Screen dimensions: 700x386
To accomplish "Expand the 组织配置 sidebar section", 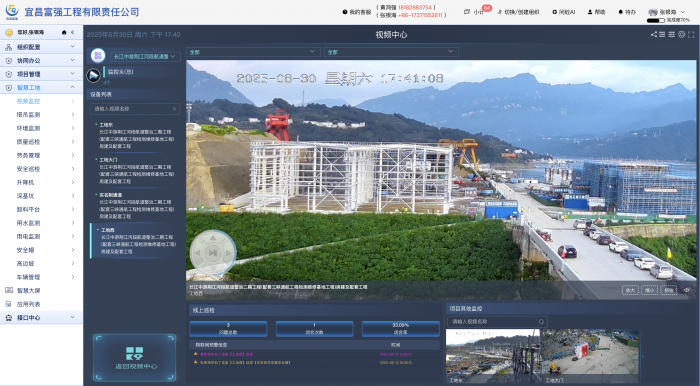I will (41, 47).
